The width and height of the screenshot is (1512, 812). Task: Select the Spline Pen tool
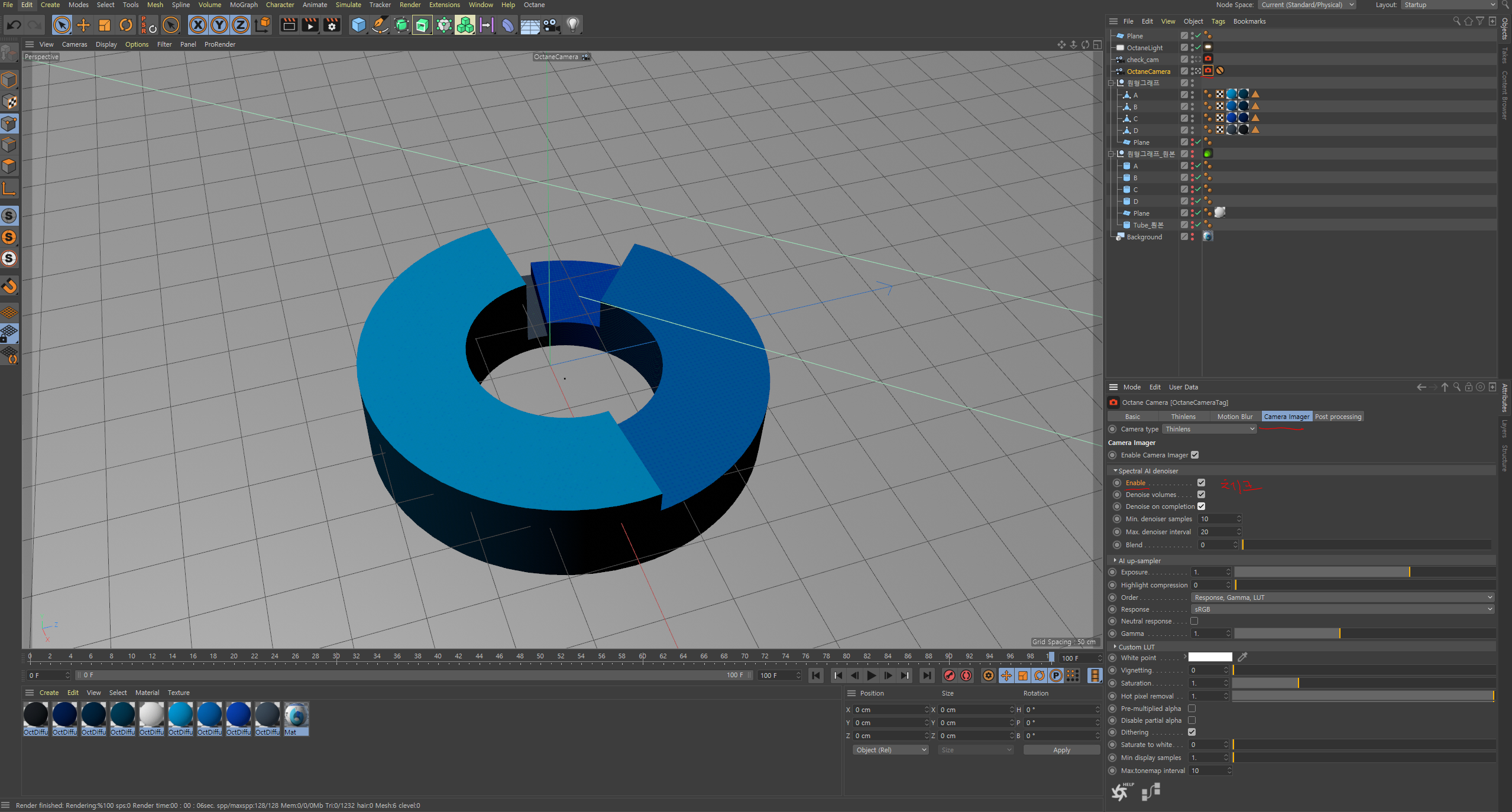pos(380,25)
